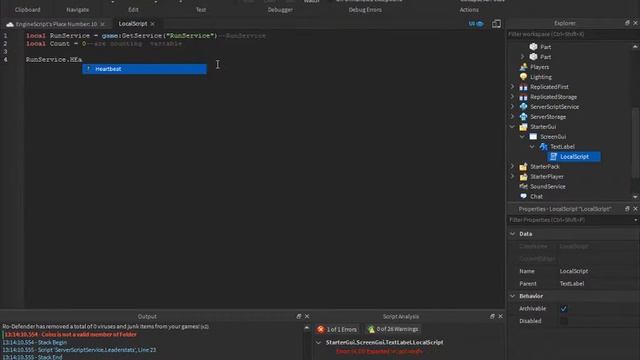Collapse the StarterGui node

click(x=513, y=127)
